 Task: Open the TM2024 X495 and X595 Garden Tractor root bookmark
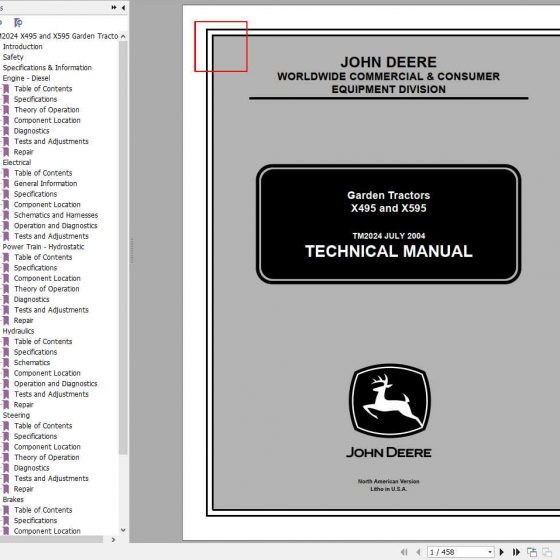point(59,36)
